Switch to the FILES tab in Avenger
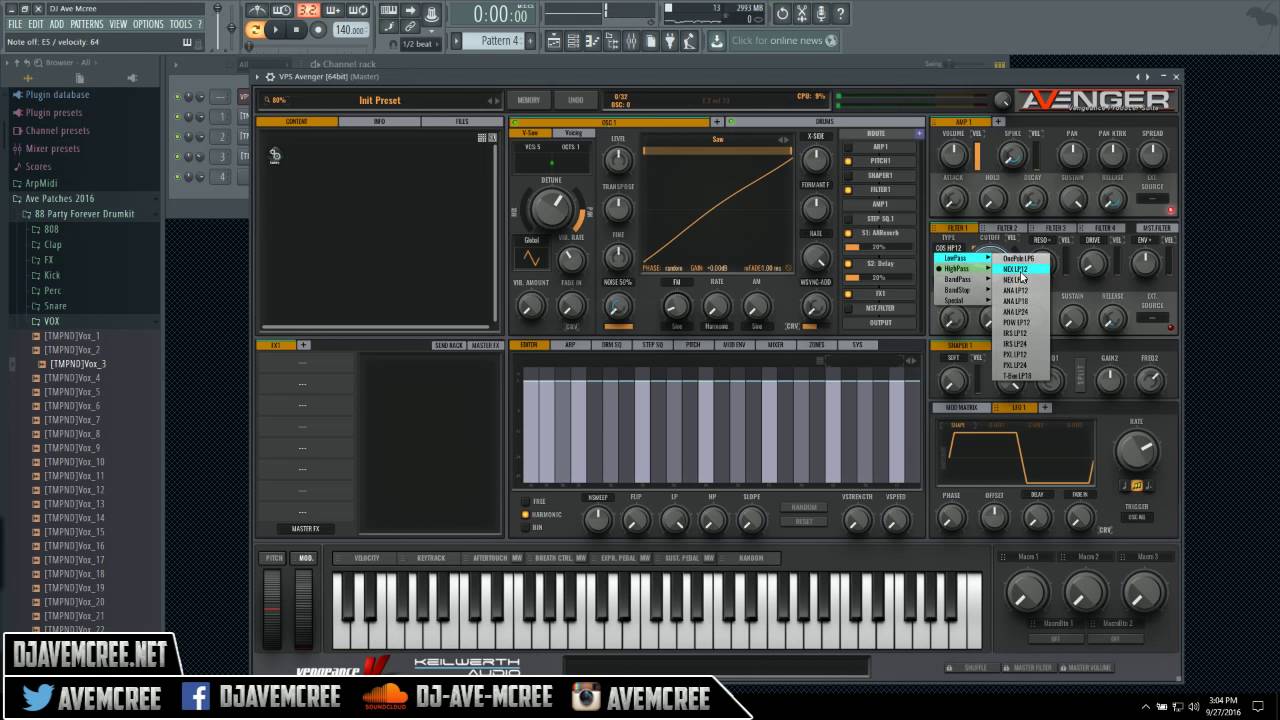1280x720 pixels. pyautogui.click(x=462, y=122)
